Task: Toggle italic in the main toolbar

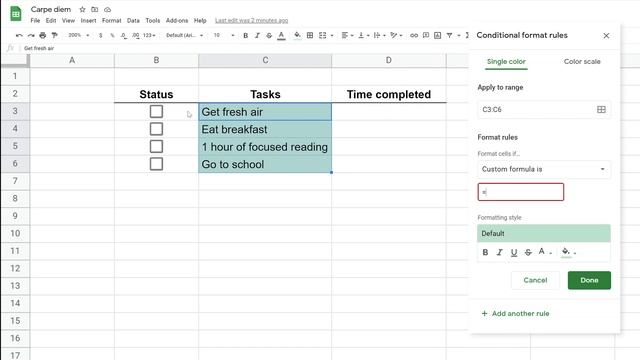Action: (257, 36)
